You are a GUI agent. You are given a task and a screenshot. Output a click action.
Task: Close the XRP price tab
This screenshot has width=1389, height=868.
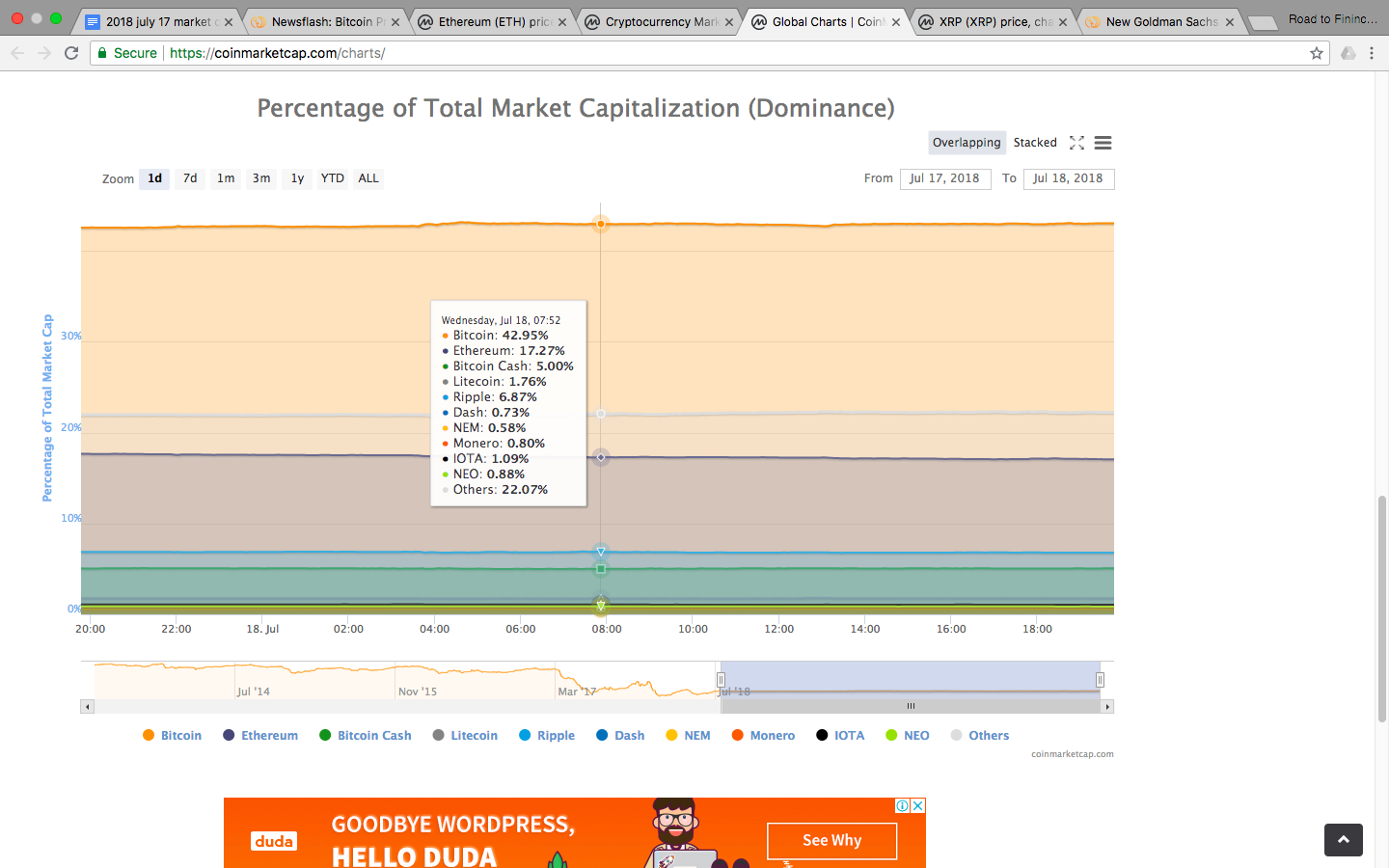pyautogui.click(x=1063, y=22)
